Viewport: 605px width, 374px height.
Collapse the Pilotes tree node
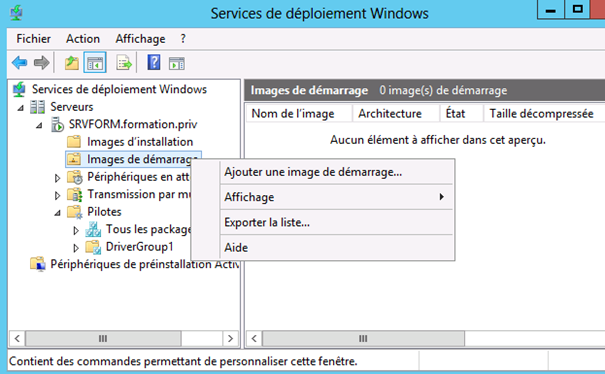coord(58,213)
